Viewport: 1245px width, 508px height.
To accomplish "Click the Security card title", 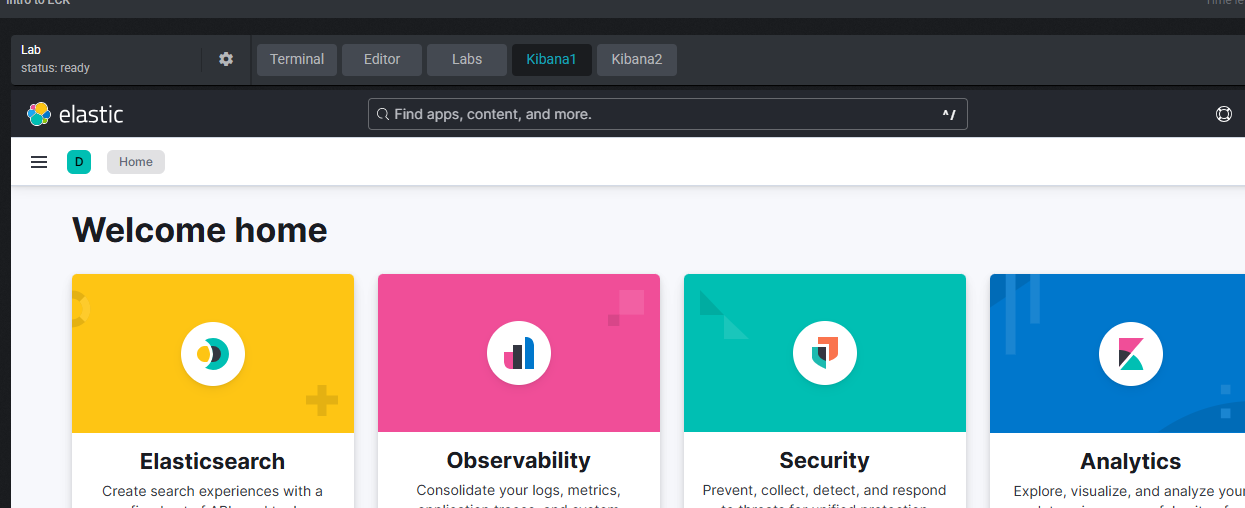I will pos(825,461).
